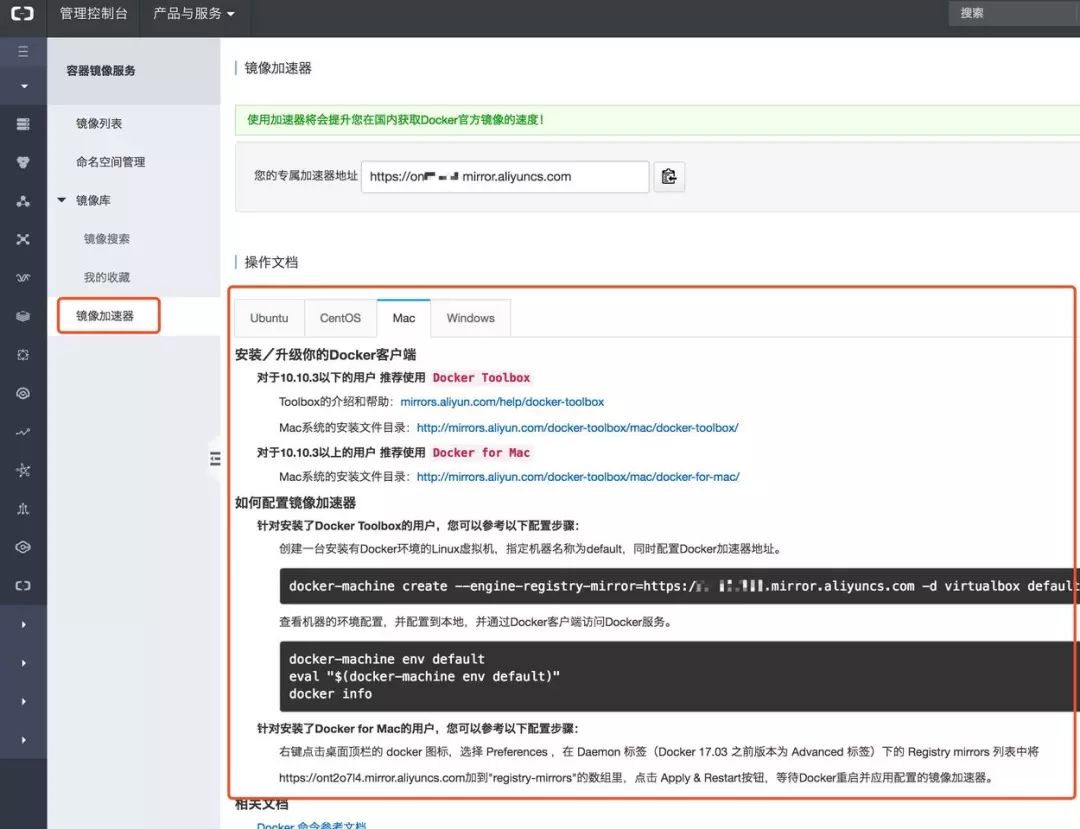Click the 'docker-machine env default' code line
This screenshot has height=829, width=1080.
(x=386, y=659)
